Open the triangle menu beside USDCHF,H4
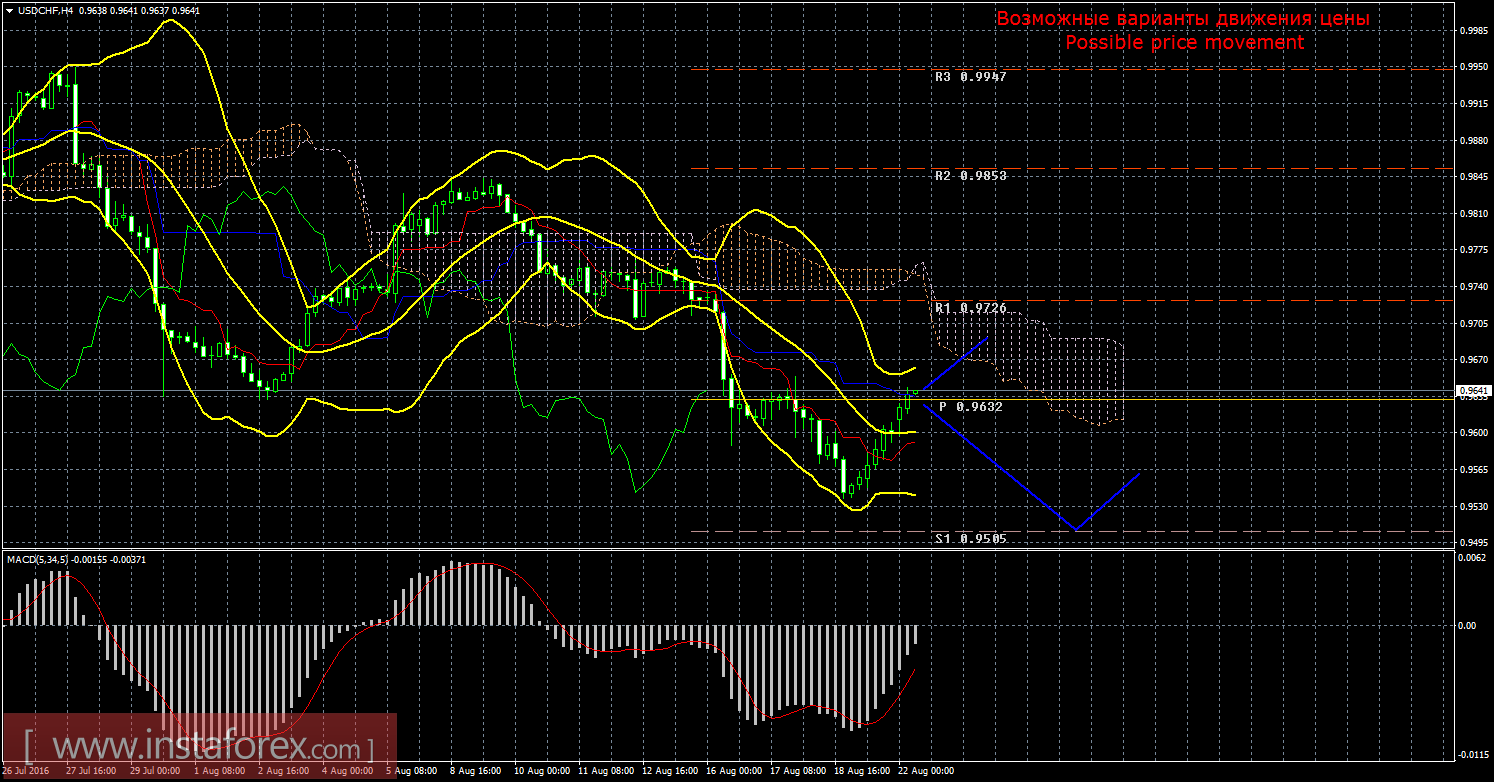 pos(8,10)
